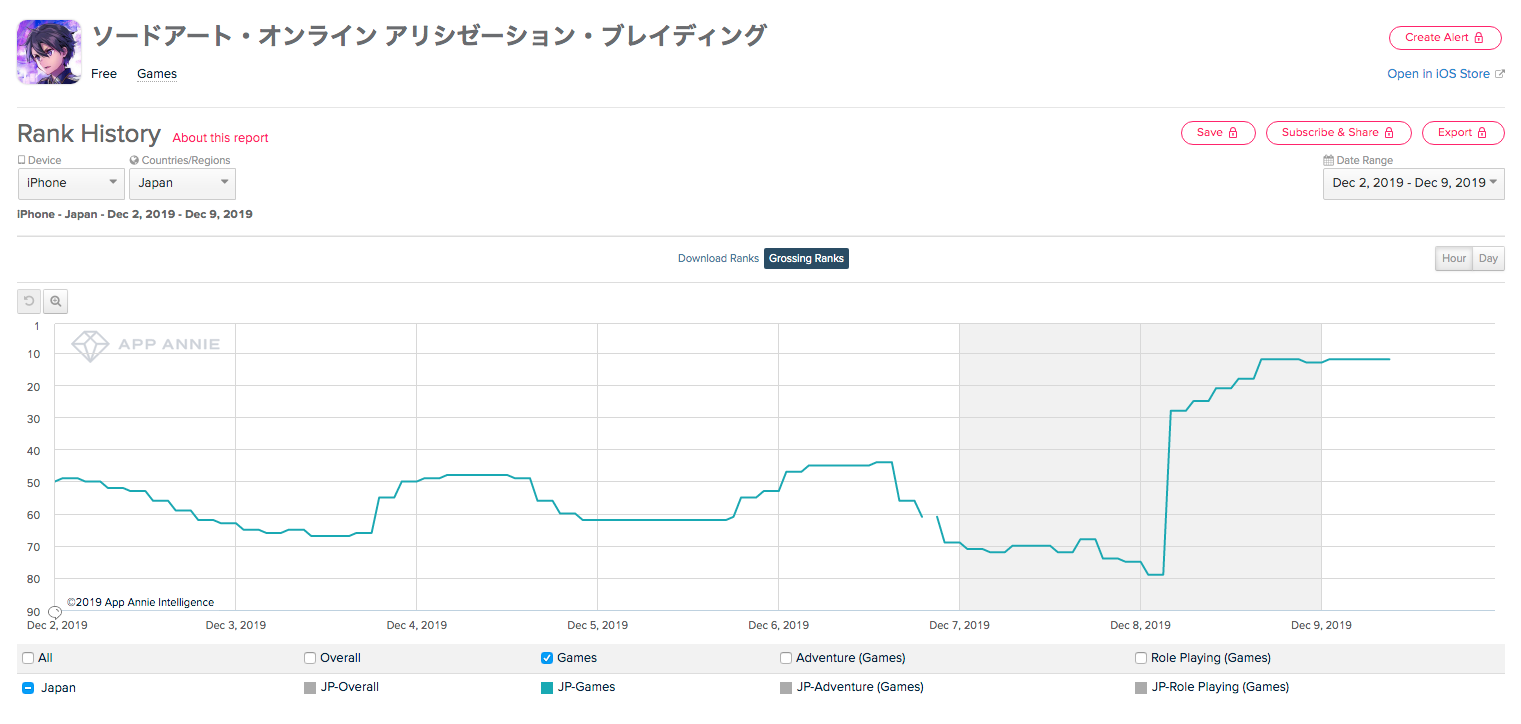
Task: Select the Day granularity toggle
Action: coord(1488,259)
